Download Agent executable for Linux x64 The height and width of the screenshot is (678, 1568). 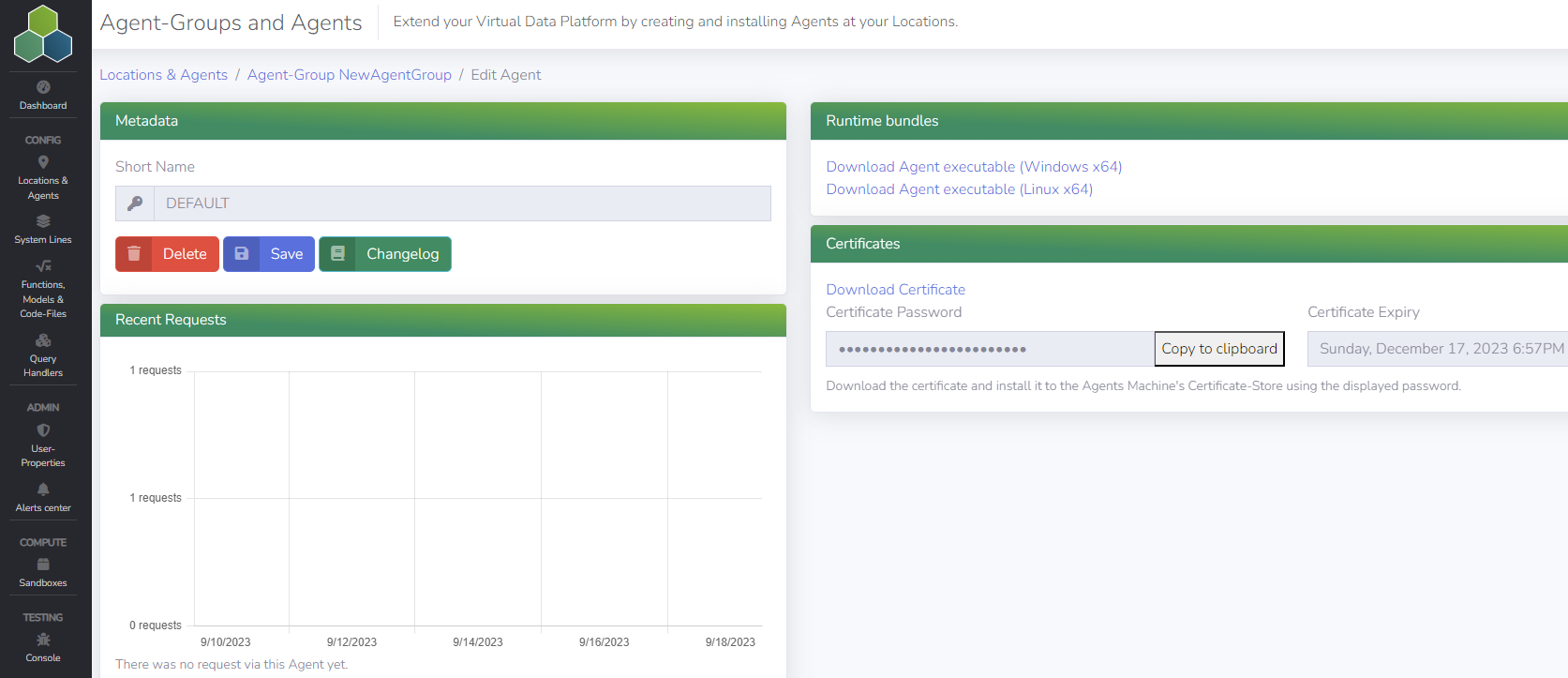pyautogui.click(x=959, y=189)
